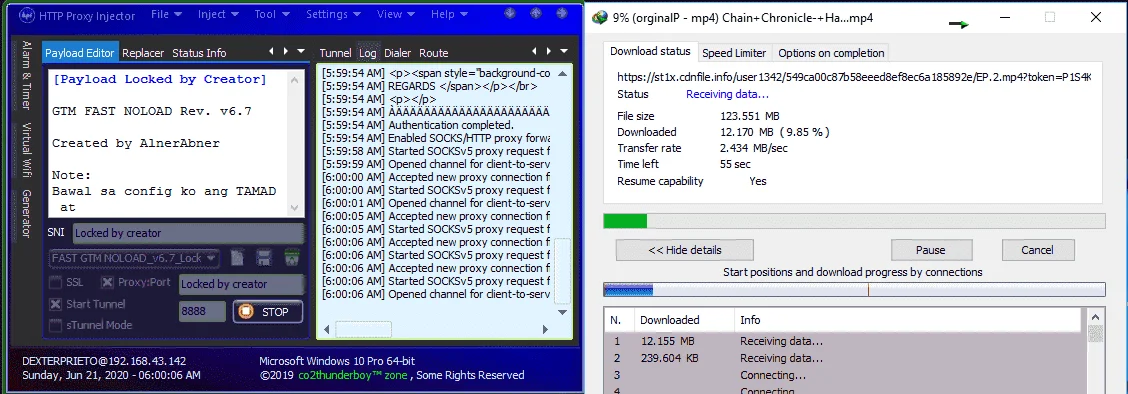Switch to the Dialer tab
Screen dimensions: 1128x394
398,52
